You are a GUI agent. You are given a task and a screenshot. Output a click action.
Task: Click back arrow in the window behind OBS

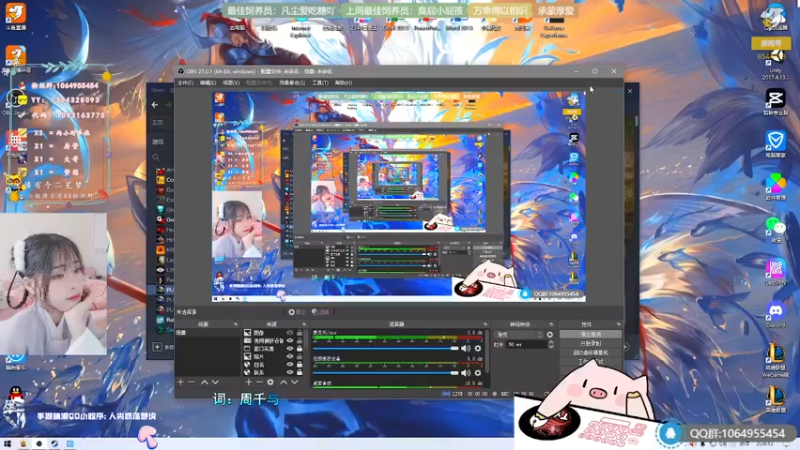coord(155,105)
